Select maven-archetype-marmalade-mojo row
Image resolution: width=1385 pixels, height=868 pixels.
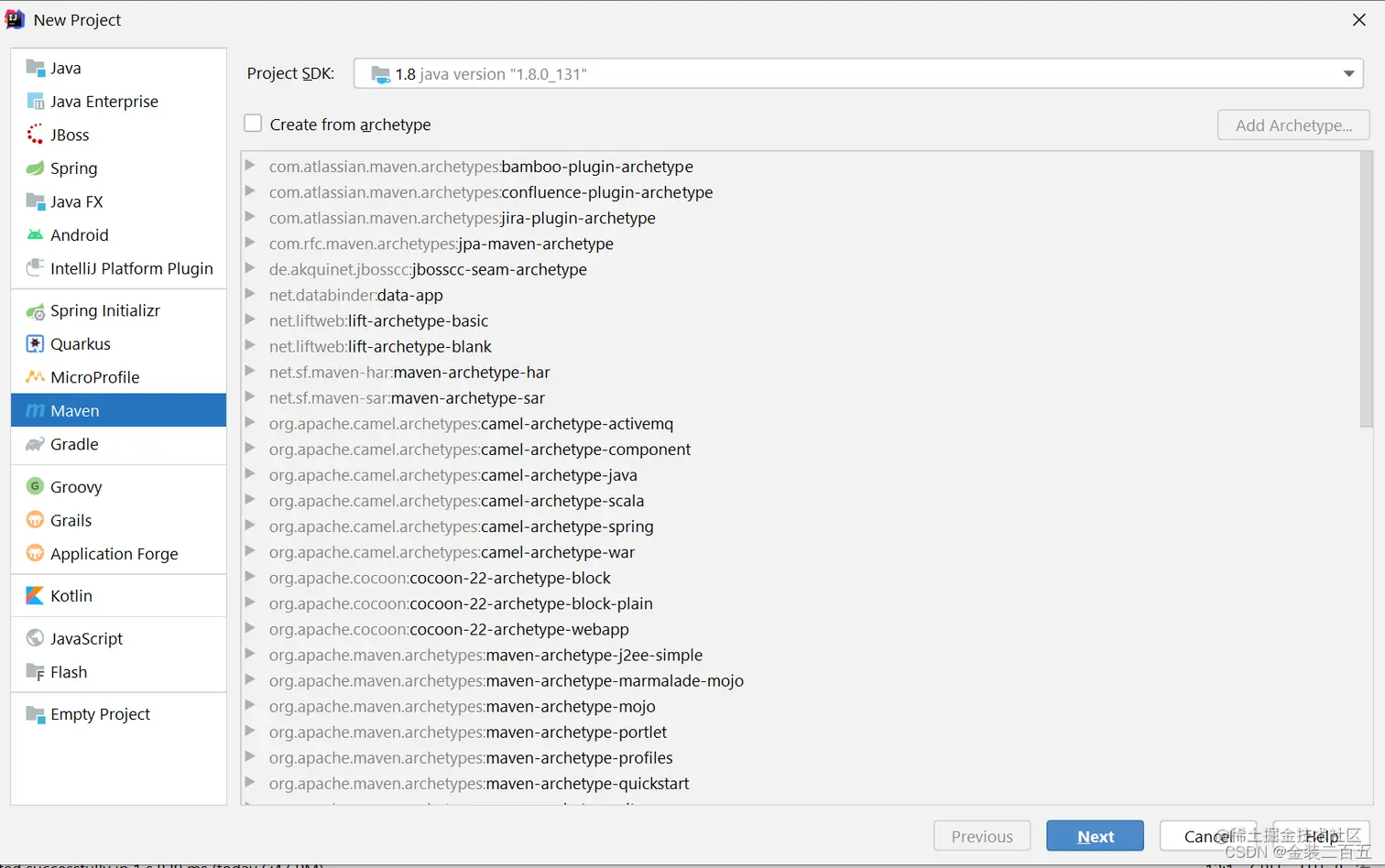pyautogui.click(x=801, y=680)
